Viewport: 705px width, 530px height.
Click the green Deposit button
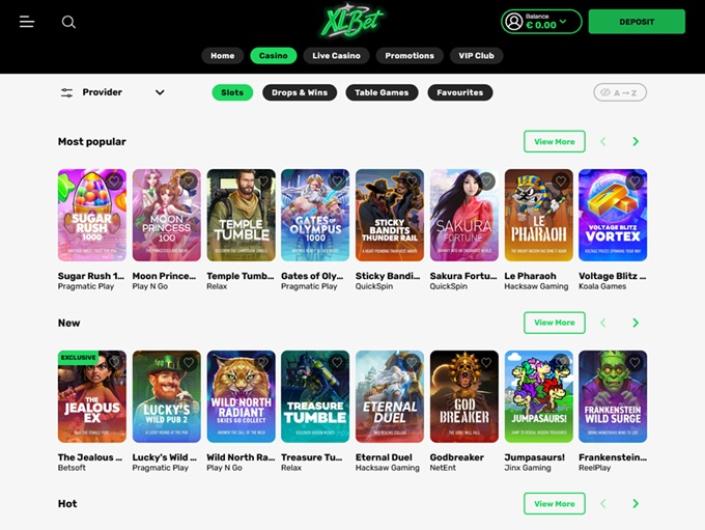637,22
